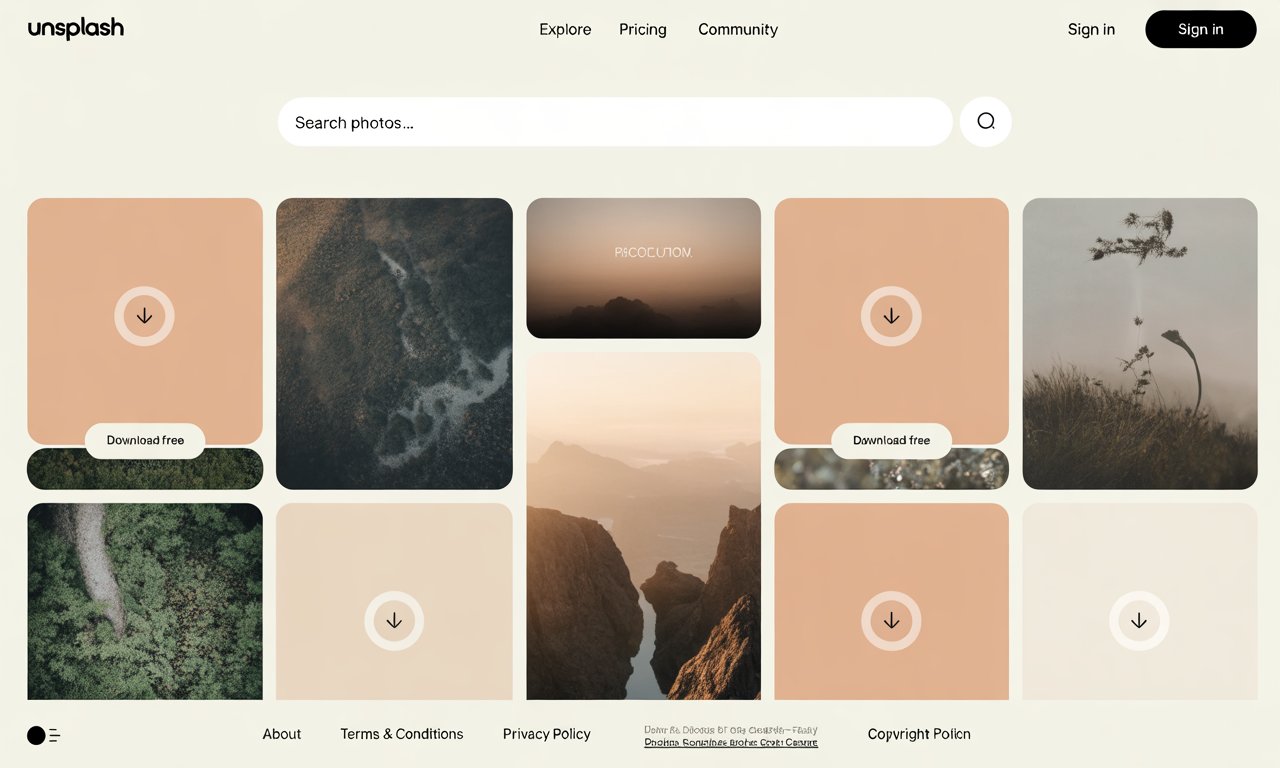Open the Explore menu item
Image resolution: width=1280 pixels, height=768 pixels.
pos(565,30)
